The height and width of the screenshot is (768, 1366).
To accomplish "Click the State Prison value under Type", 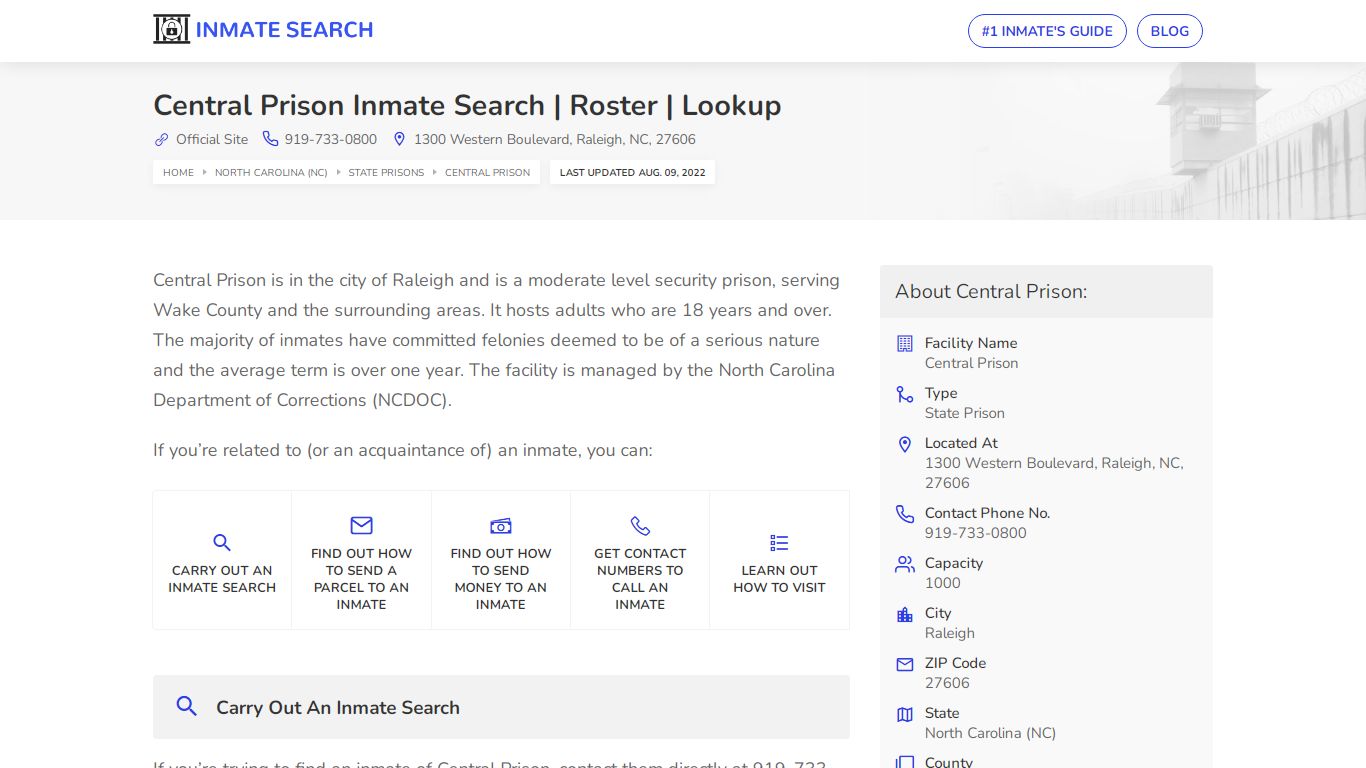I will point(965,413).
